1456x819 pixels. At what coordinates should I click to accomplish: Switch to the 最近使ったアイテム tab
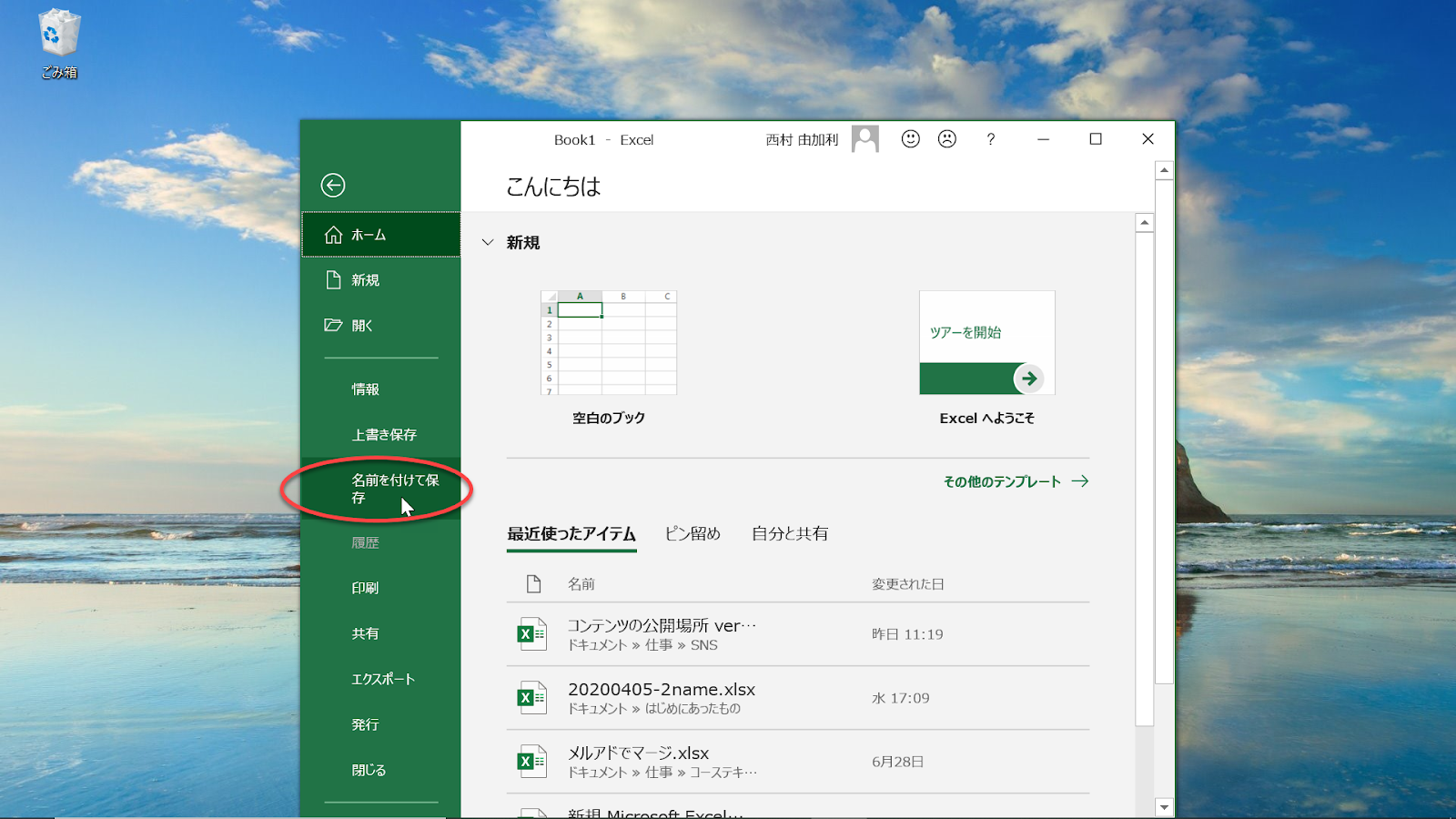tap(571, 534)
